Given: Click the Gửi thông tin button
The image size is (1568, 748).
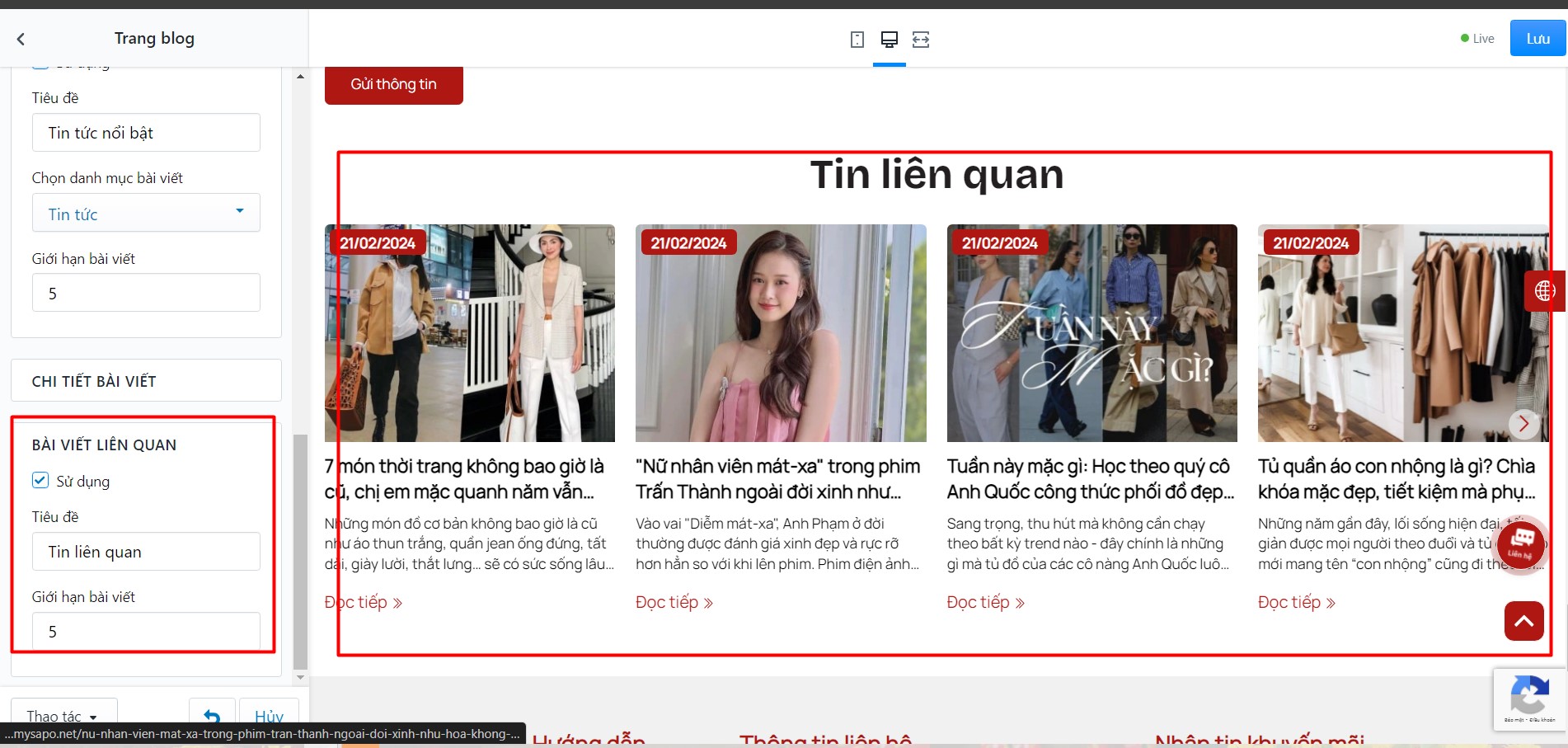Looking at the screenshot, I should click(x=394, y=84).
